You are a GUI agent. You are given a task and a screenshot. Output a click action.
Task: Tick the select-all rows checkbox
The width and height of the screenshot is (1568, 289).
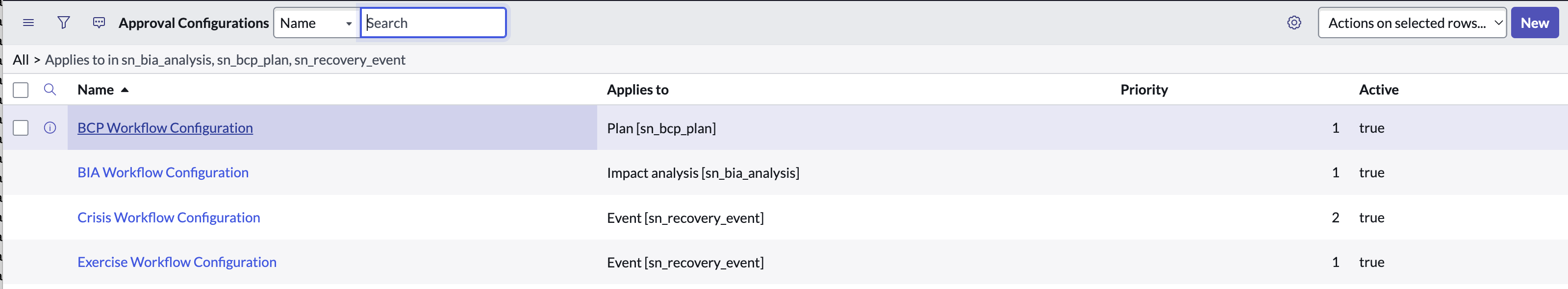pos(21,90)
